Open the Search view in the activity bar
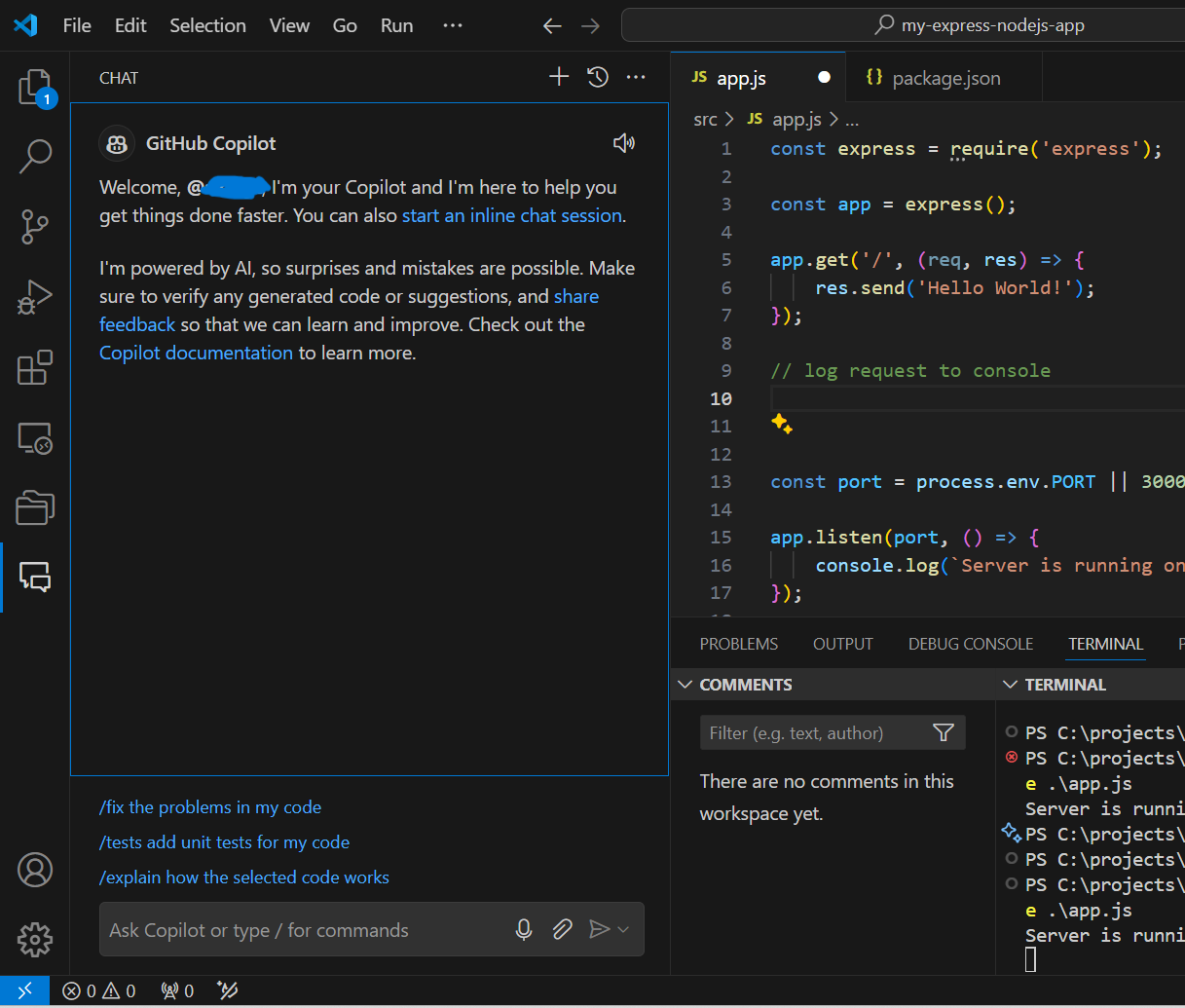The image size is (1185, 1008). point(35,156)
